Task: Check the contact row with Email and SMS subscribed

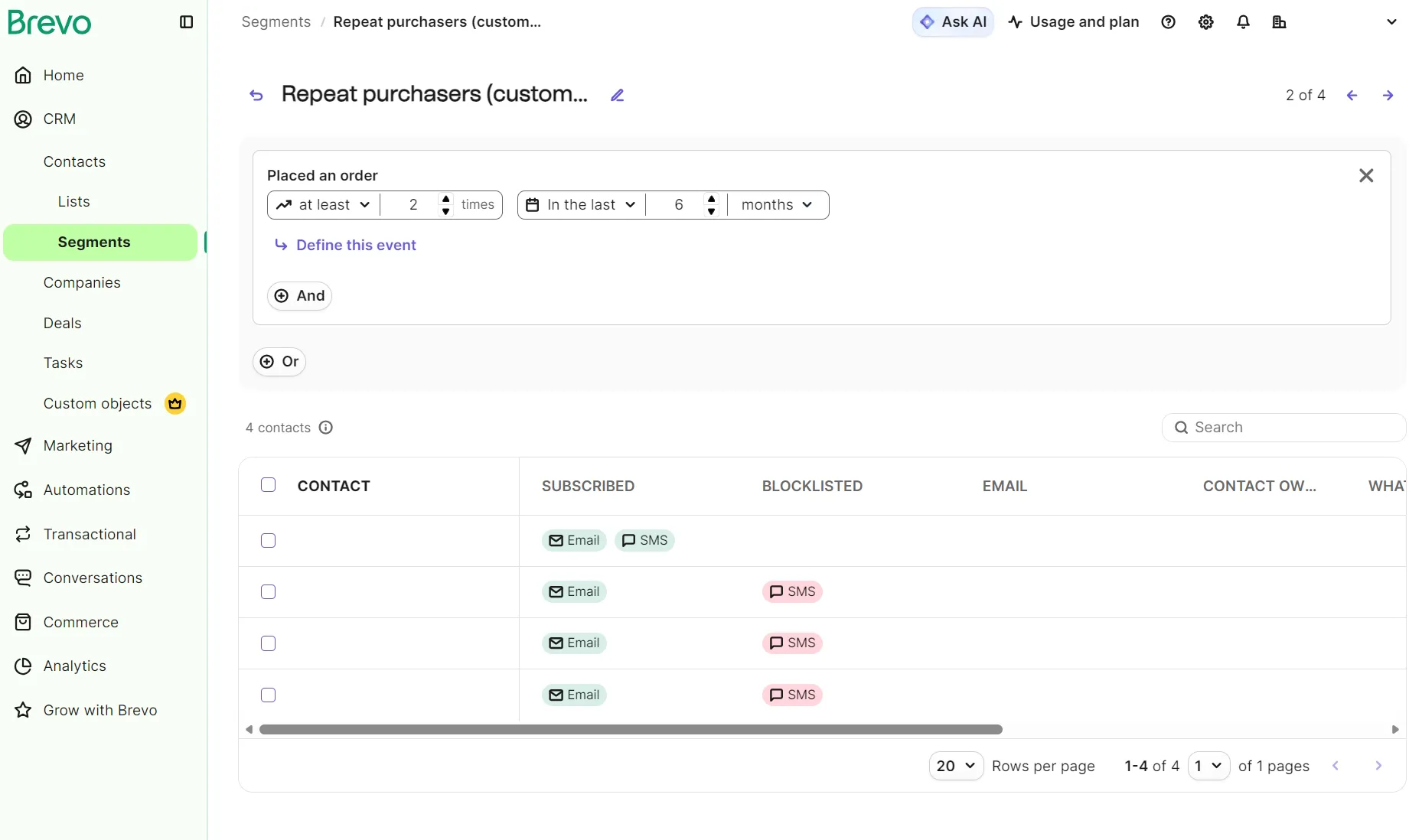Action: 268,541
